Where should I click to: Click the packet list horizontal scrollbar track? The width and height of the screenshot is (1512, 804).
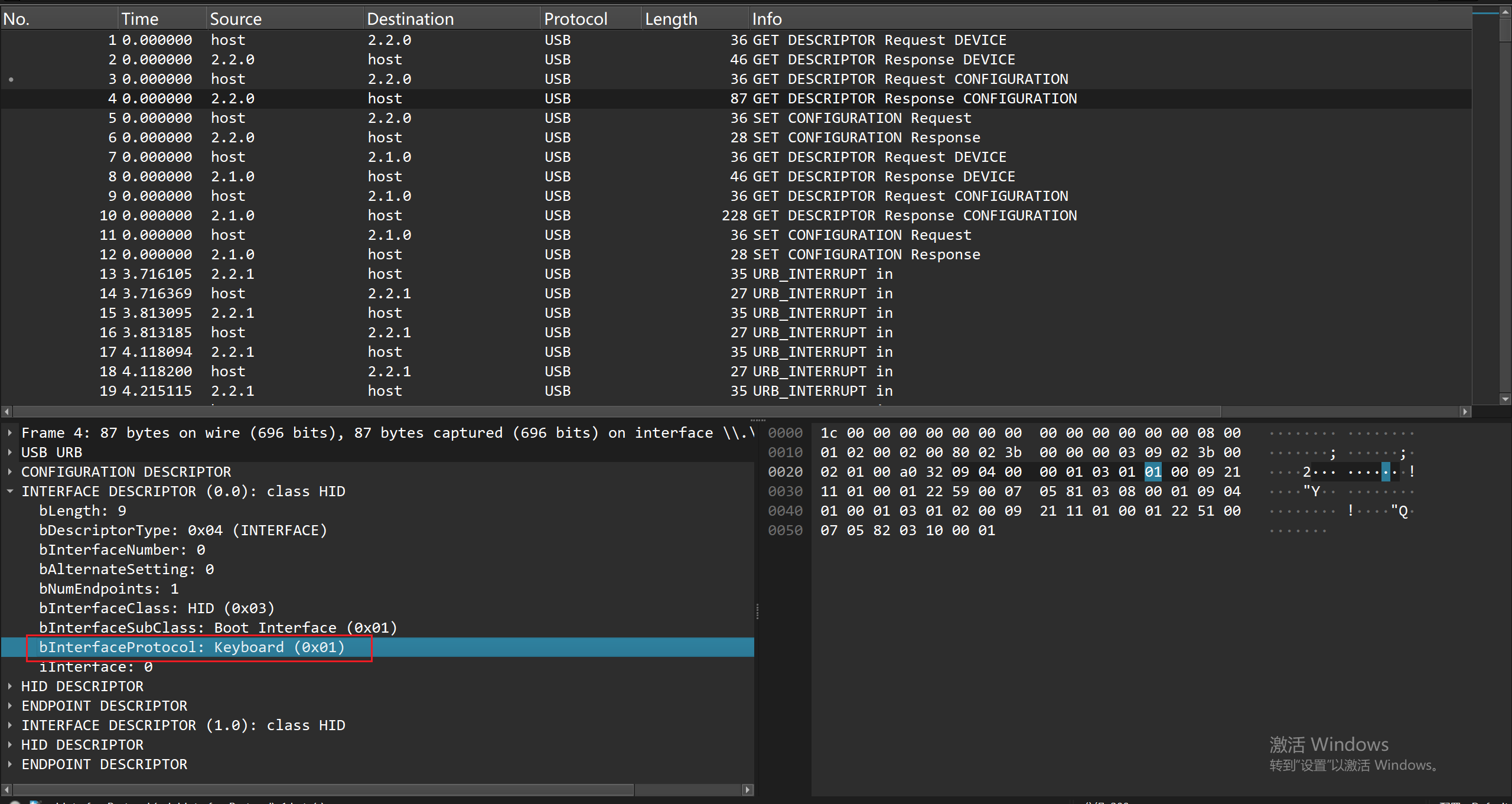pos(1341,411)
